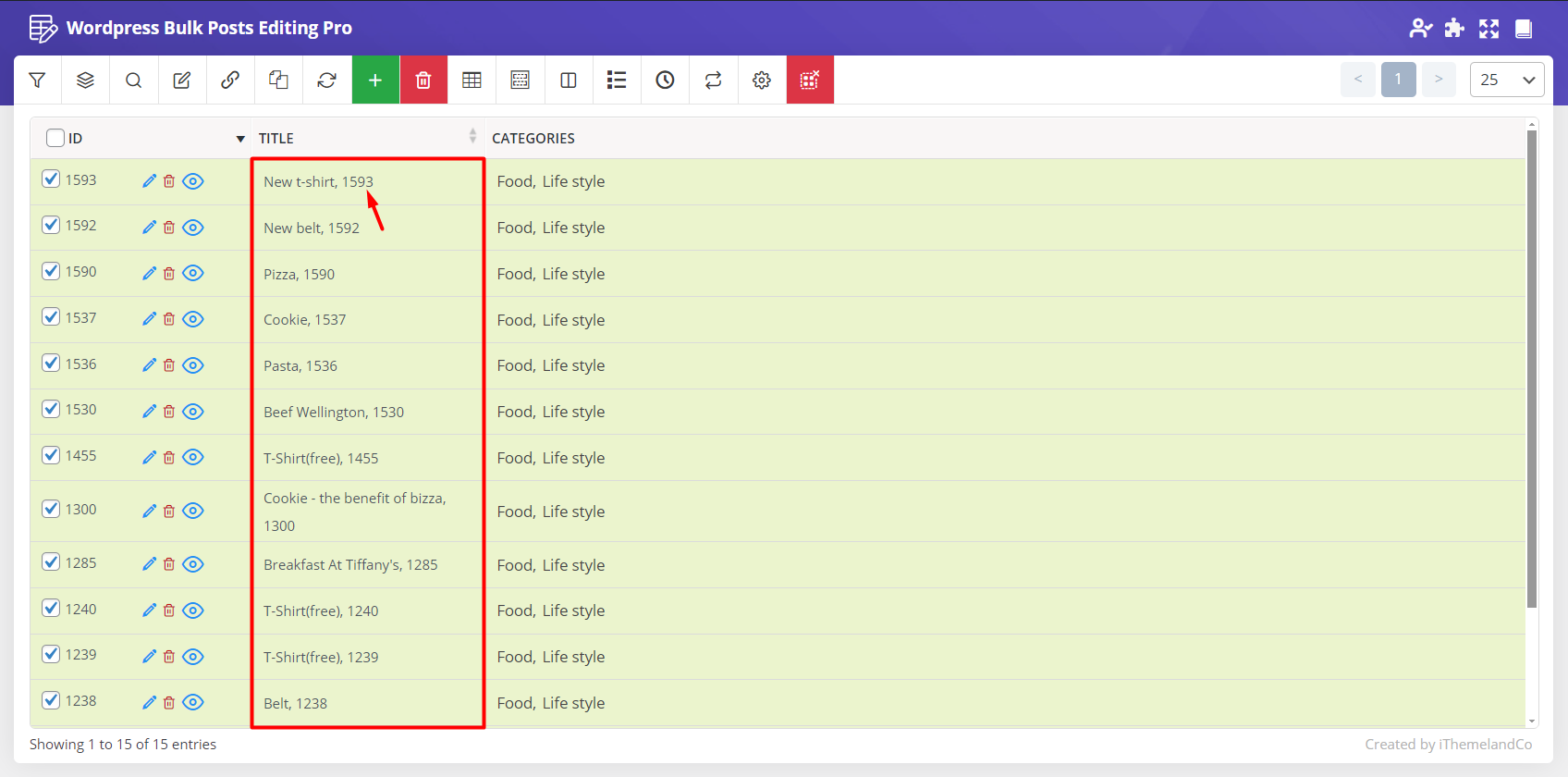Screen dimensions: 1568x777
Task: Click the CATEGORIES column header
Action: (x=533, y=139)
